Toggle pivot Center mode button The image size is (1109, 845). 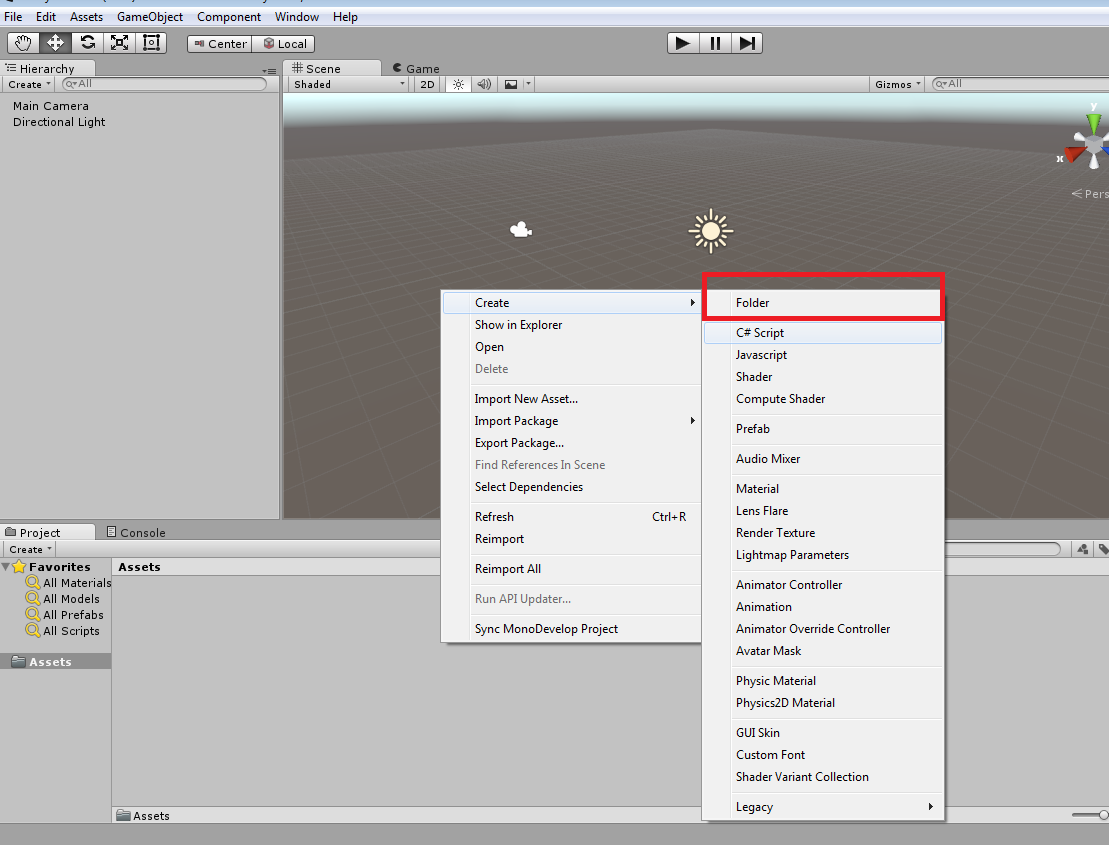click(220, 44)
